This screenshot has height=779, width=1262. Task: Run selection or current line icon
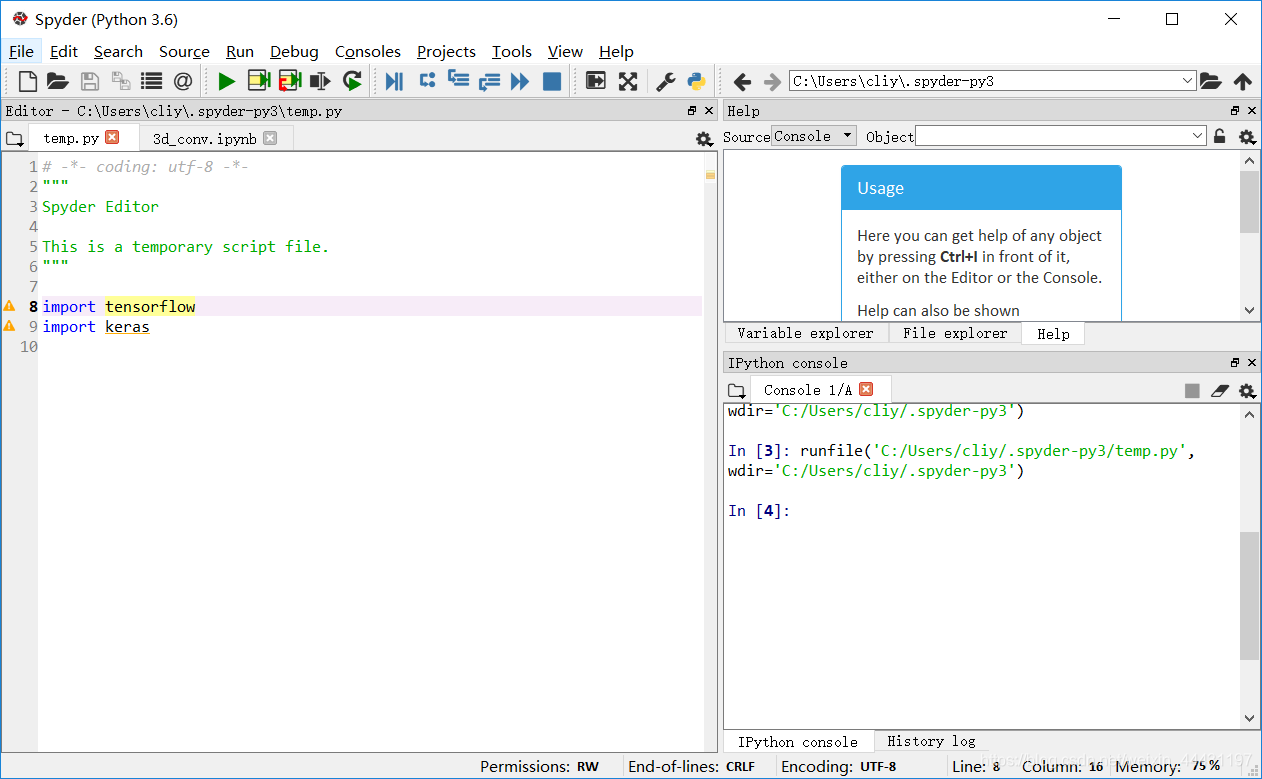320,81
